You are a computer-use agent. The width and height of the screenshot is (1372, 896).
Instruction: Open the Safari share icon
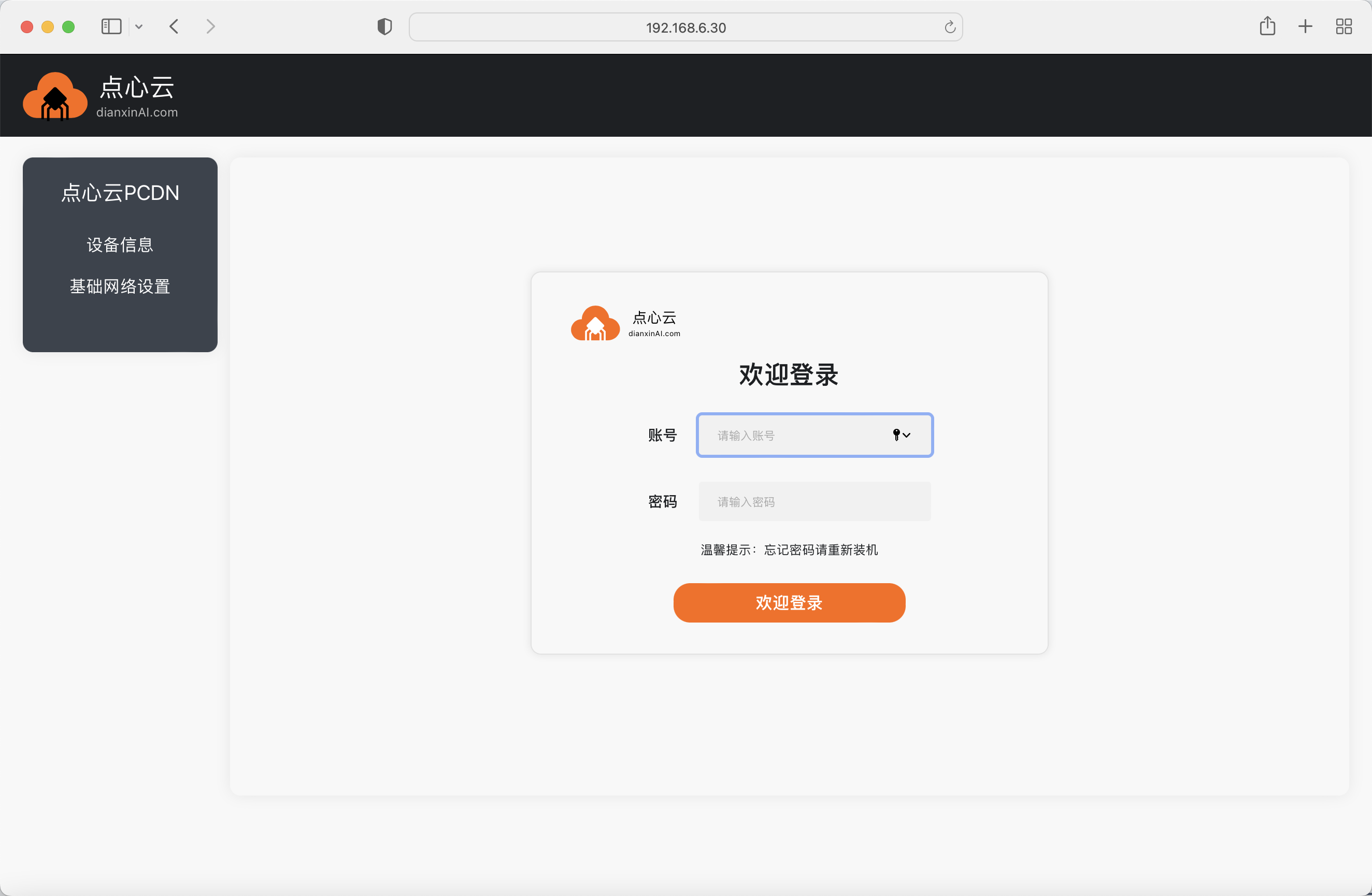point(1267,26)
